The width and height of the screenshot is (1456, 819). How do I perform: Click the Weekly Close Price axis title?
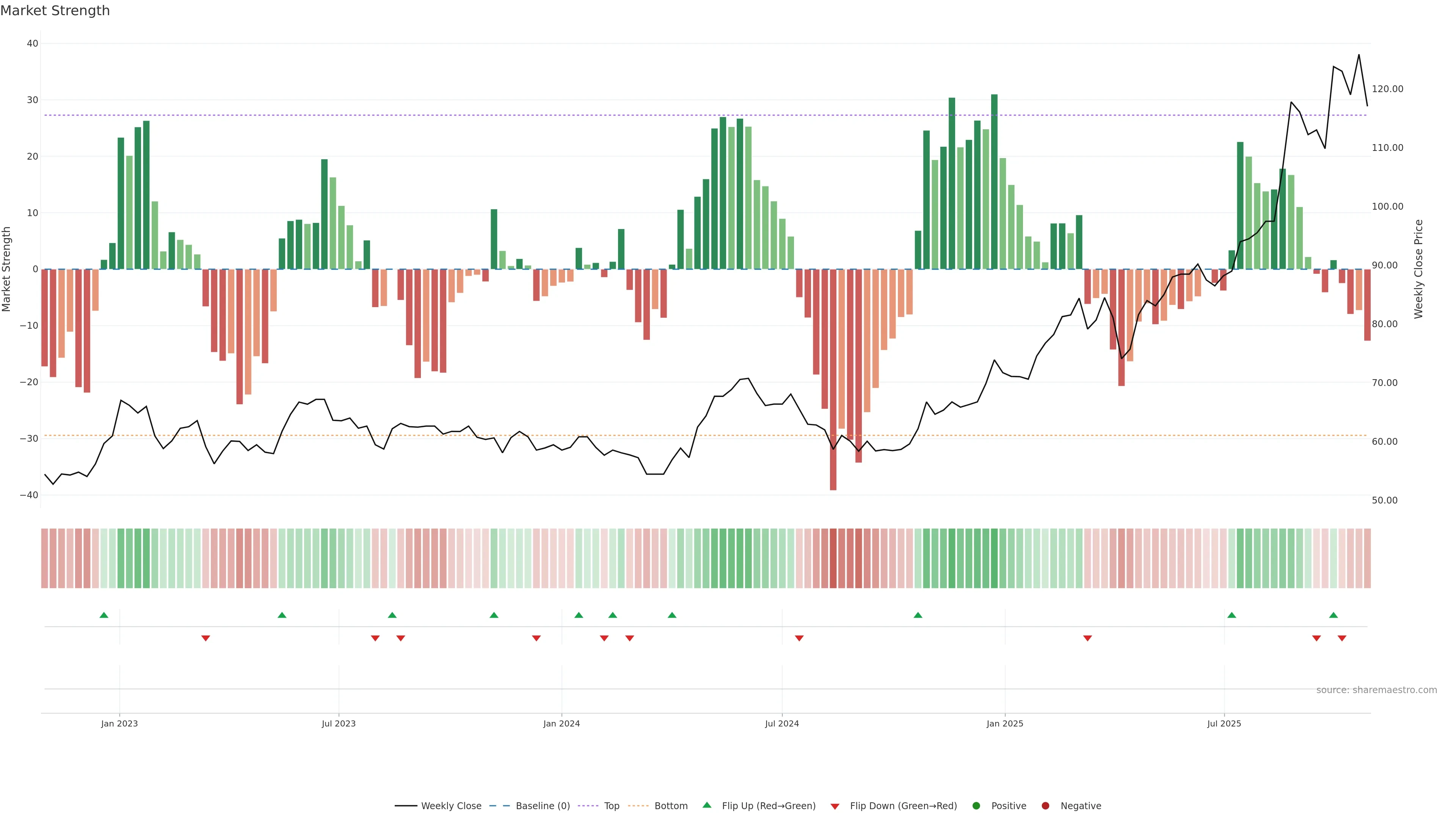(1419, 269)
